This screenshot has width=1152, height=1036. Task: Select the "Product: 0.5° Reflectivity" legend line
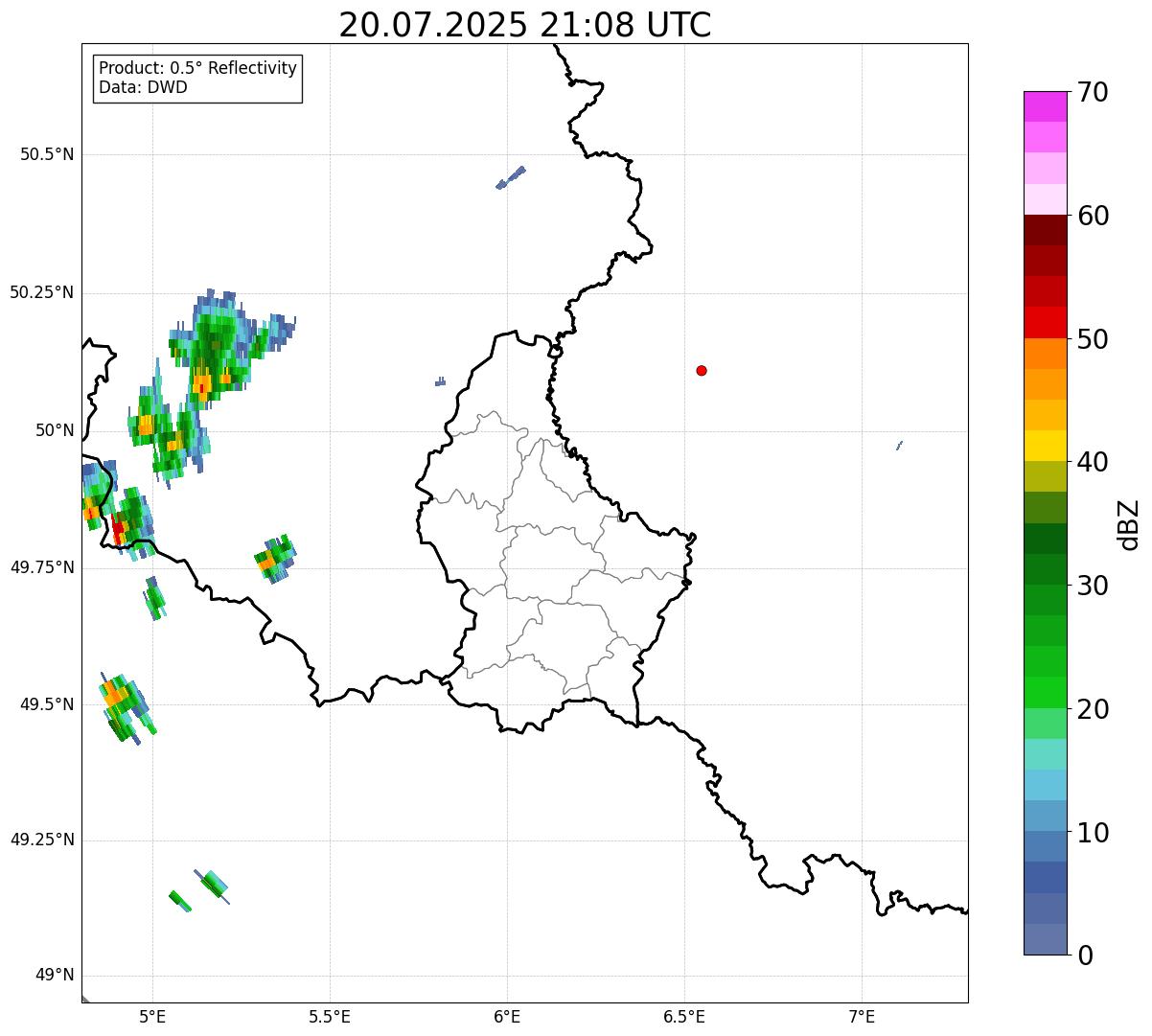(x=197, y=69)
